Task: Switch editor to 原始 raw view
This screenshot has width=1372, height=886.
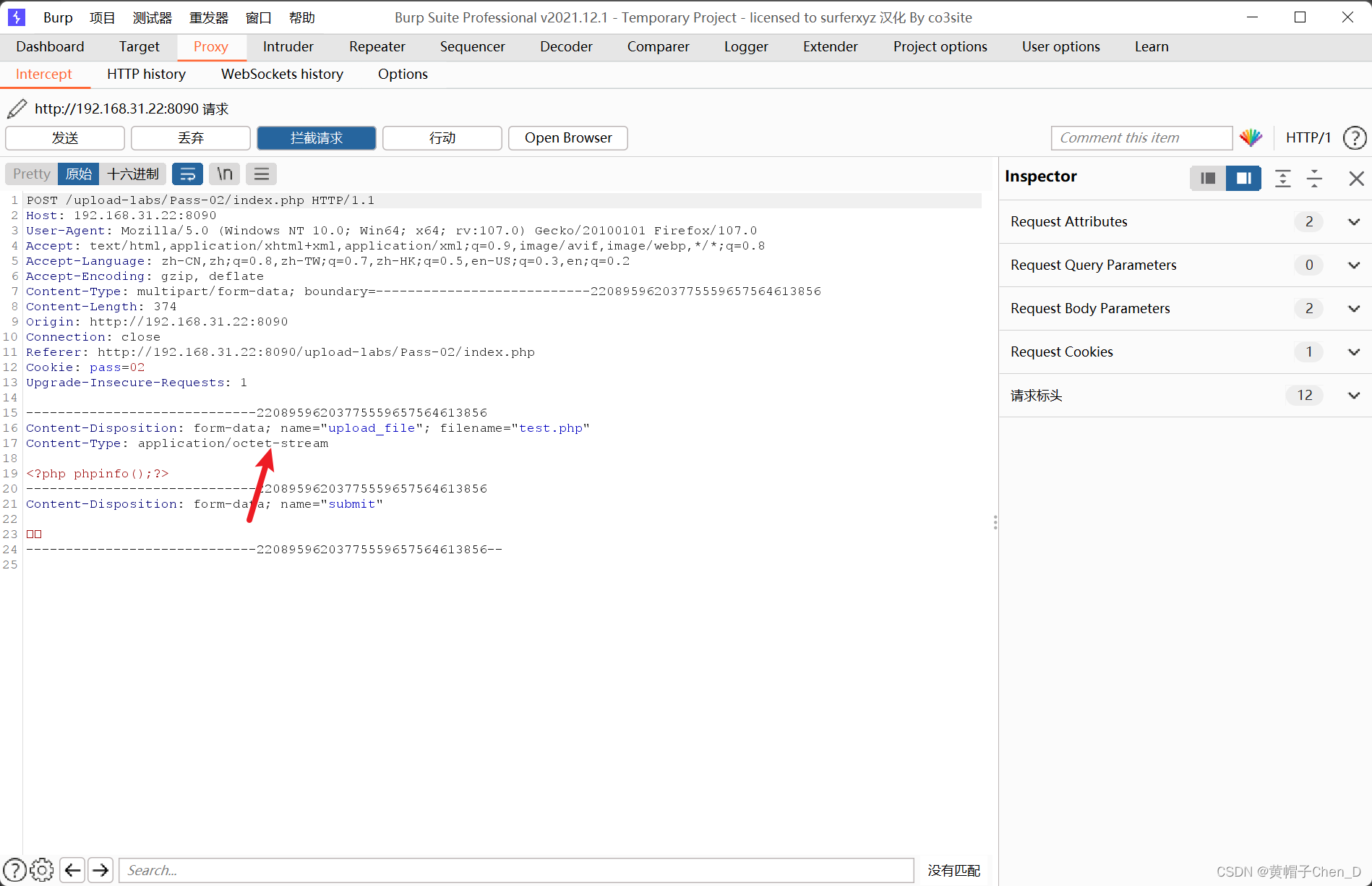Action: coord(79,174)
